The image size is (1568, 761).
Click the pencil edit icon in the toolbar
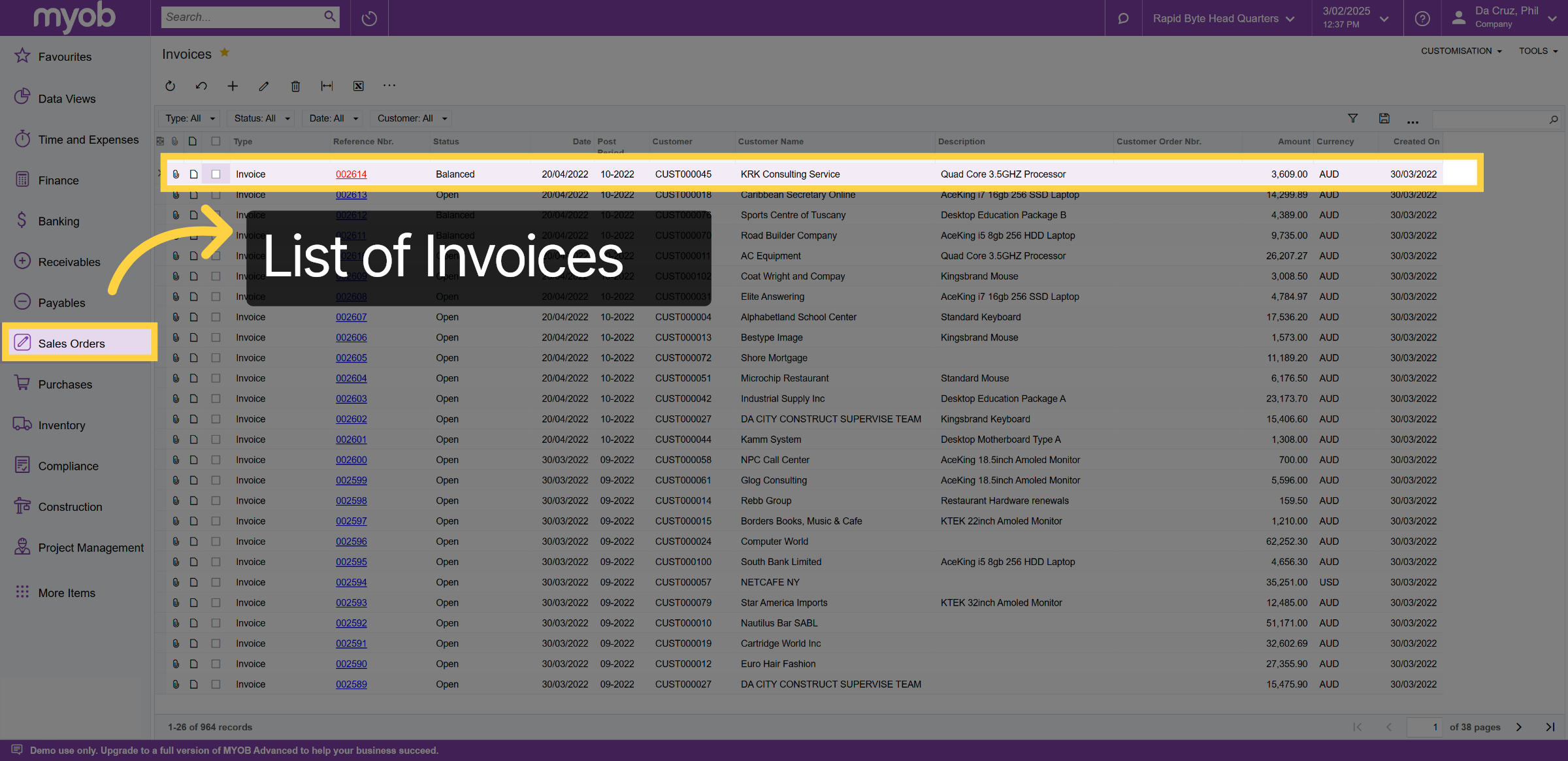tap(264, 86)
